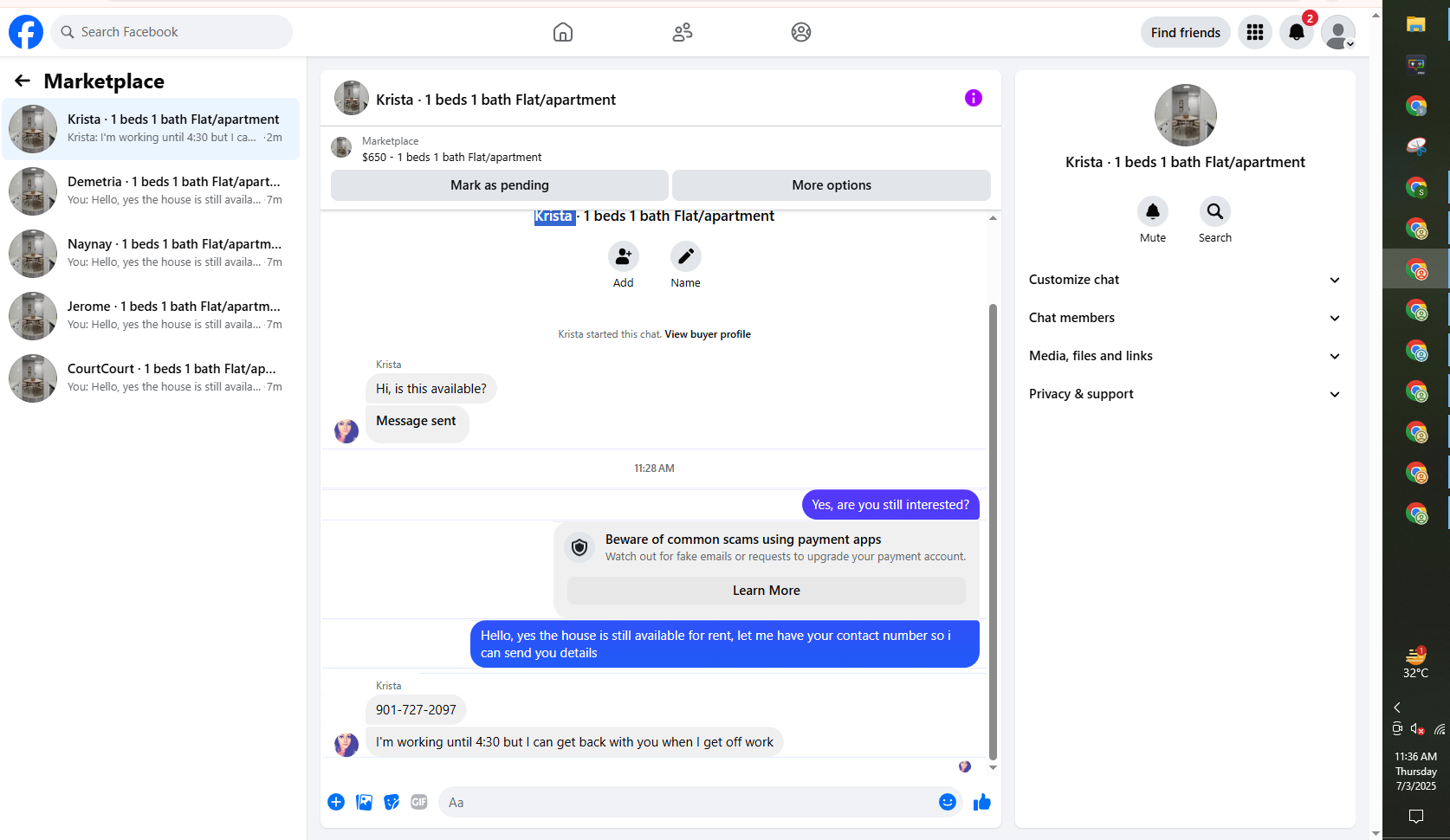
Task: Click the Mark as pending button
Action: point(500,185)
